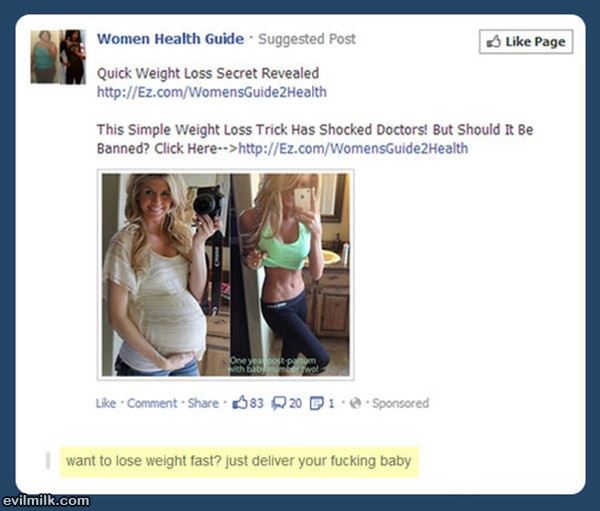Click the evilmilk.com watermark
The width and height of the screenshot is (600, 511).
click(46, 500)
